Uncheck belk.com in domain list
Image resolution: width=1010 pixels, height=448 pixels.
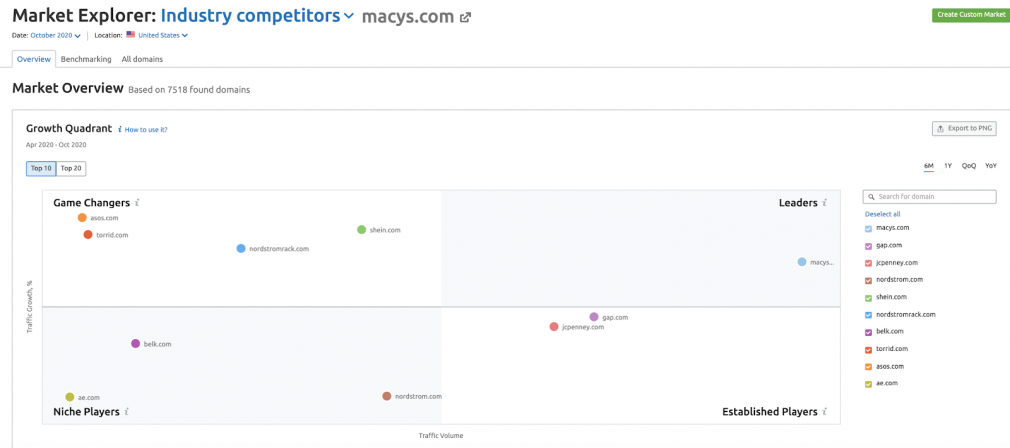tap(868, 332)
